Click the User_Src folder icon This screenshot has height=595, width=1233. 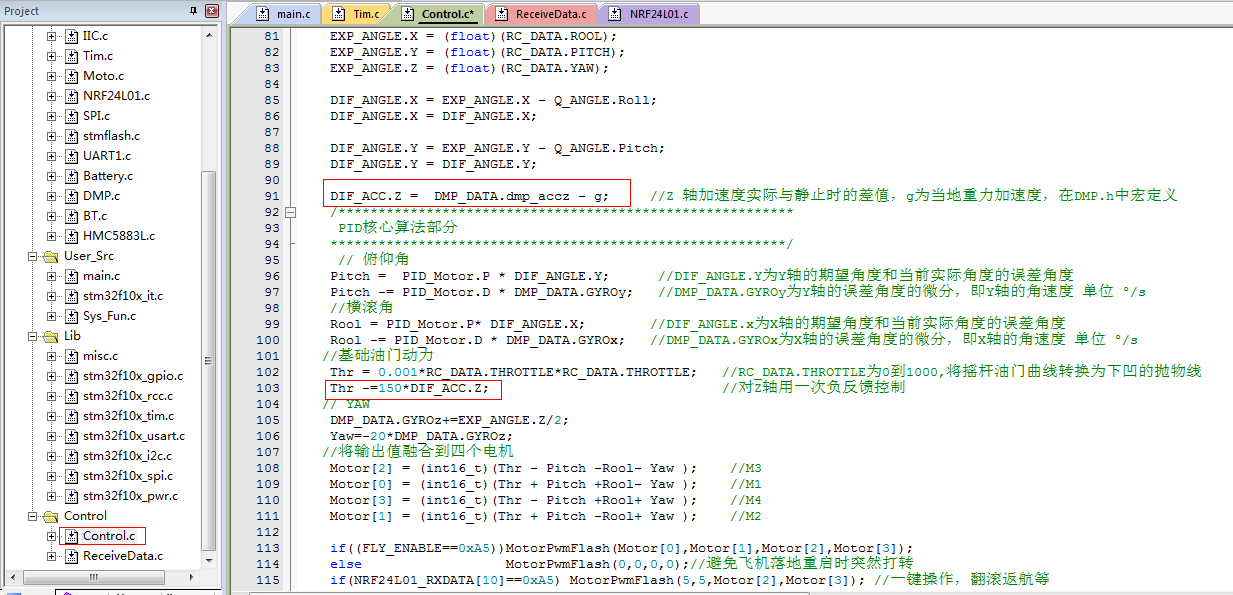click(51, 256)
